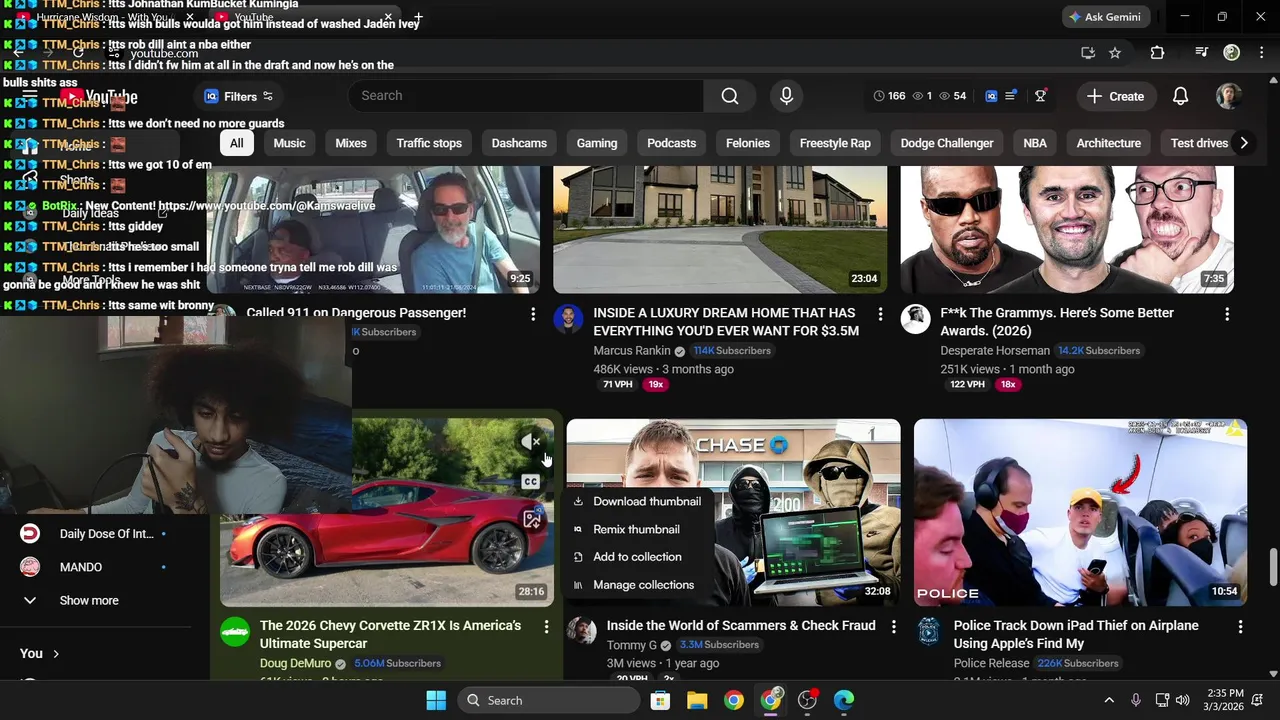Open the luxury dream home video thumbnail
This screenshot has height=720, width=1280.
click(720, 230)
